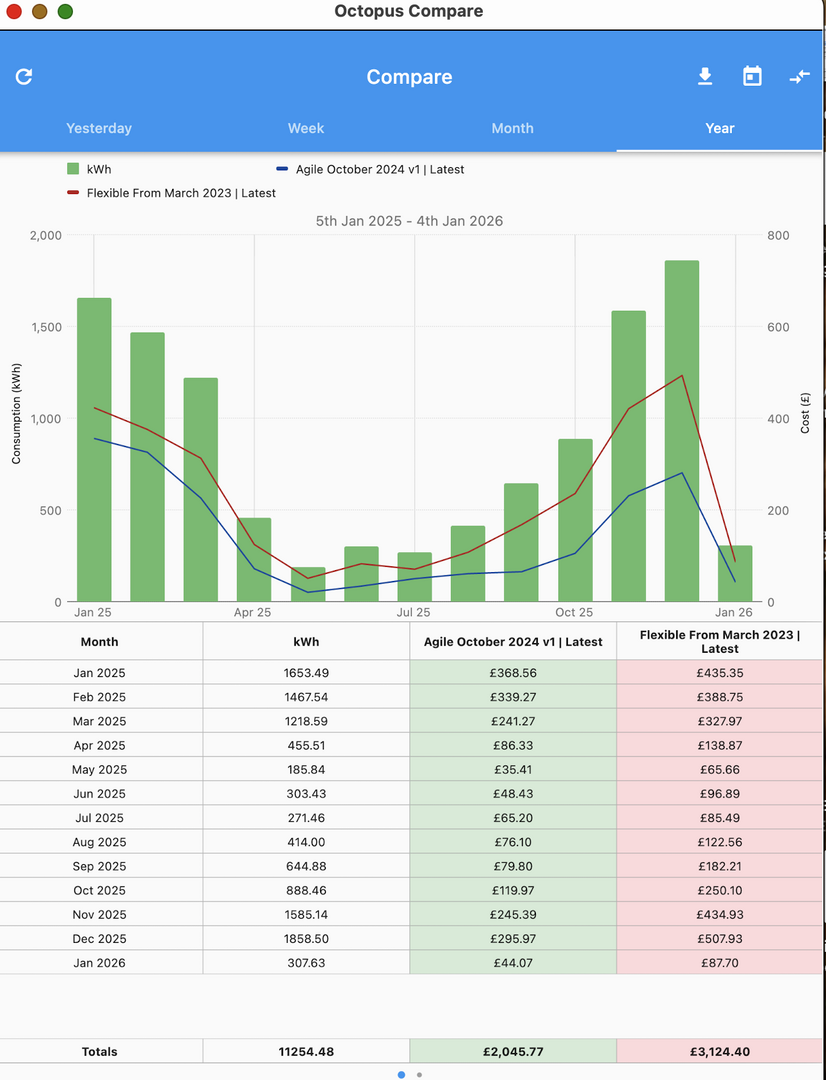Viewport: 826px width, 1080px height.
Task: Select the Month tab
Action: (512, 128)
